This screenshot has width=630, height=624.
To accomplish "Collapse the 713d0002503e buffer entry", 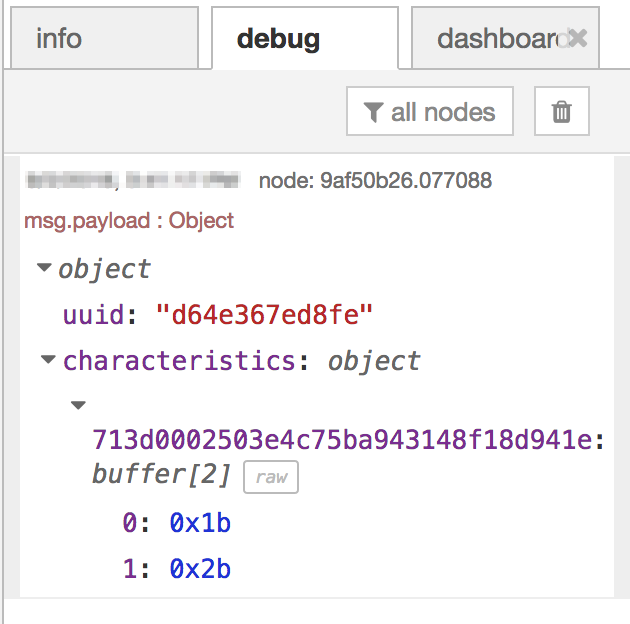I will pos(78,405).
